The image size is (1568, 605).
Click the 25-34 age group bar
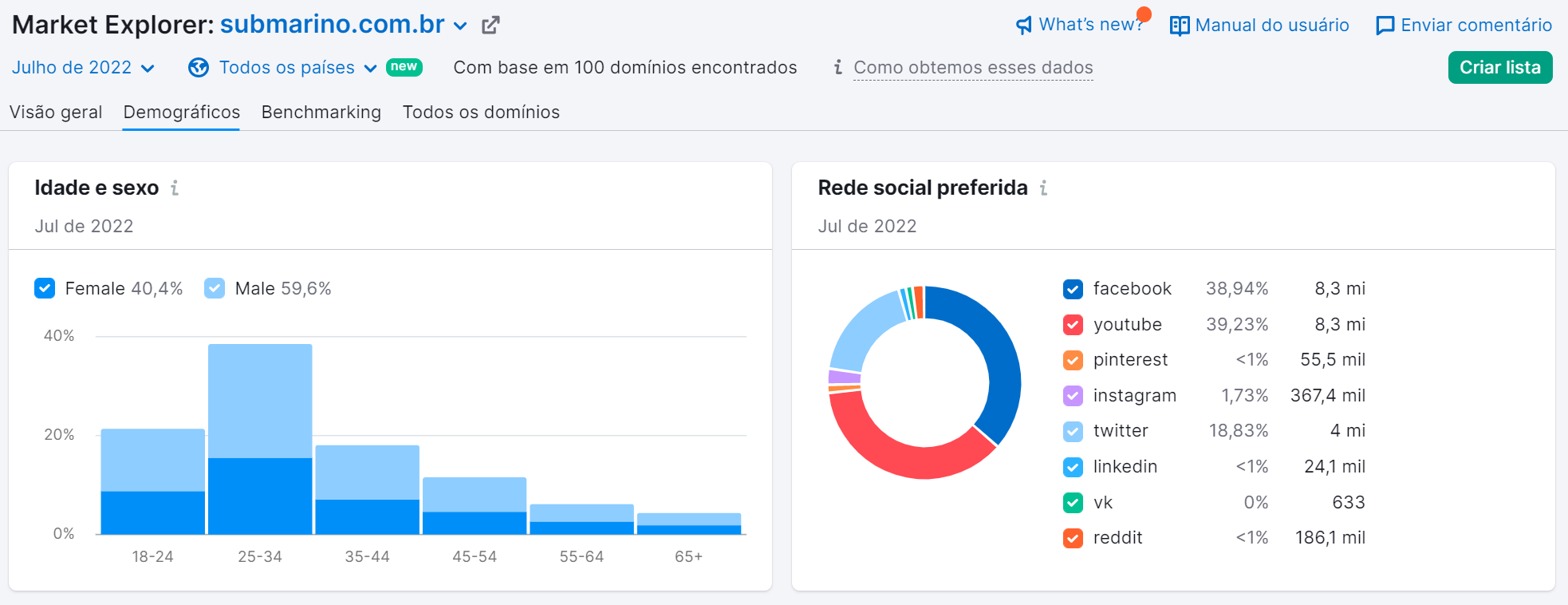pyautogui.click(x=260, y=439)
